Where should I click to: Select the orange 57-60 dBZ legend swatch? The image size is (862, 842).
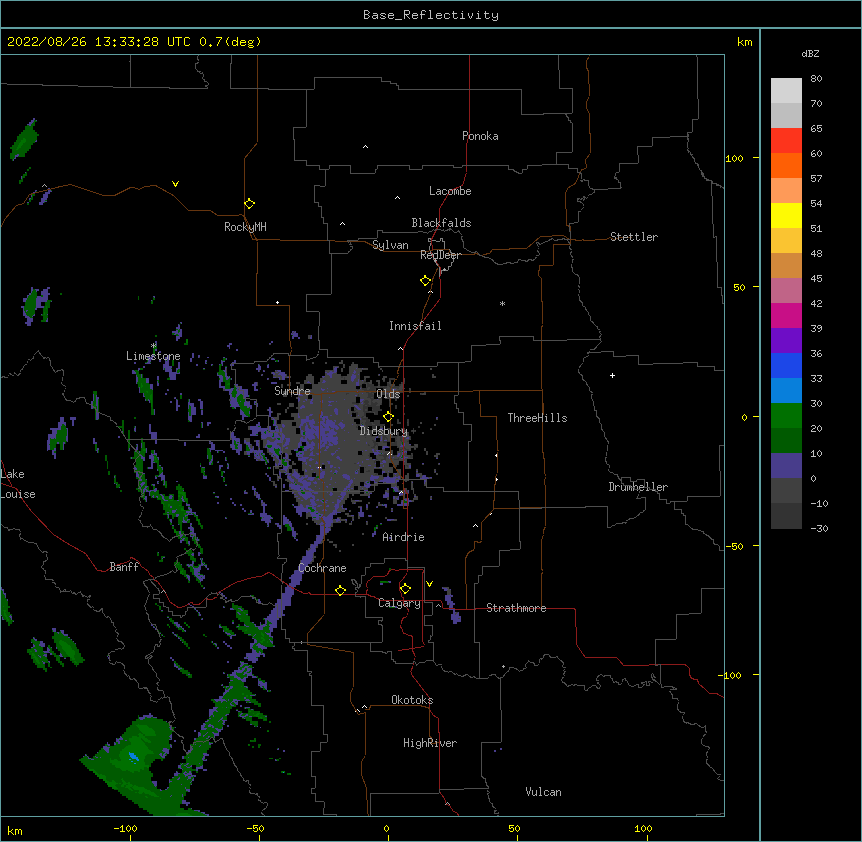(x=786, y=166)
